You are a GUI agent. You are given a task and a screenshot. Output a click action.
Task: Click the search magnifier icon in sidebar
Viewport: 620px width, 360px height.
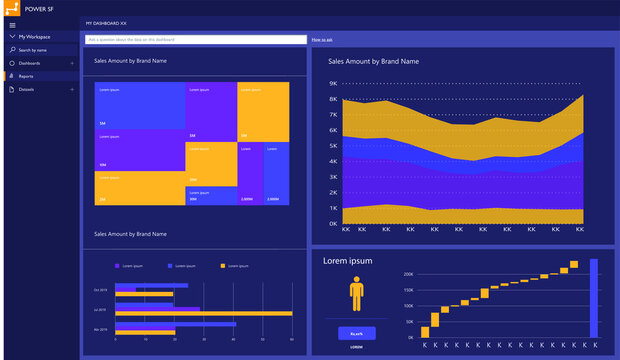[x=12, y=50]
